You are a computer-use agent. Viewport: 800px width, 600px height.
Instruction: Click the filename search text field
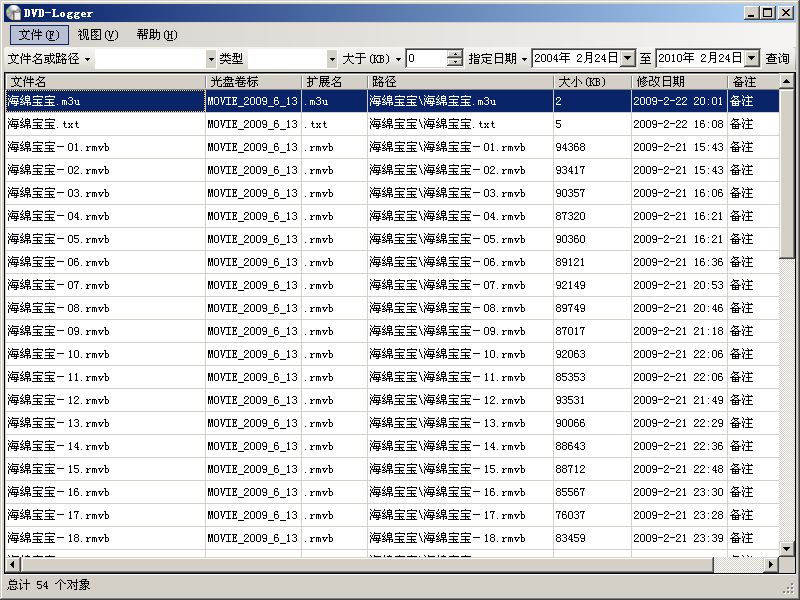(x=151, y=59)
